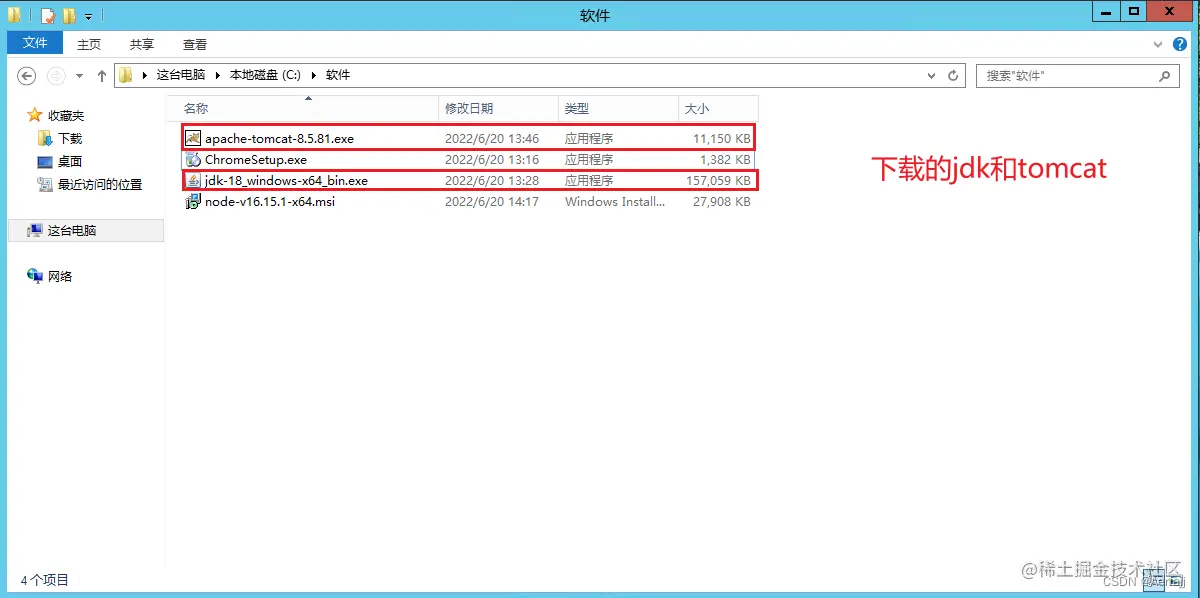This screenshot has height=598, width=1200.
Task: Select file name apache-tomcat-8.5.81.exe
Action: coord(279,138)
